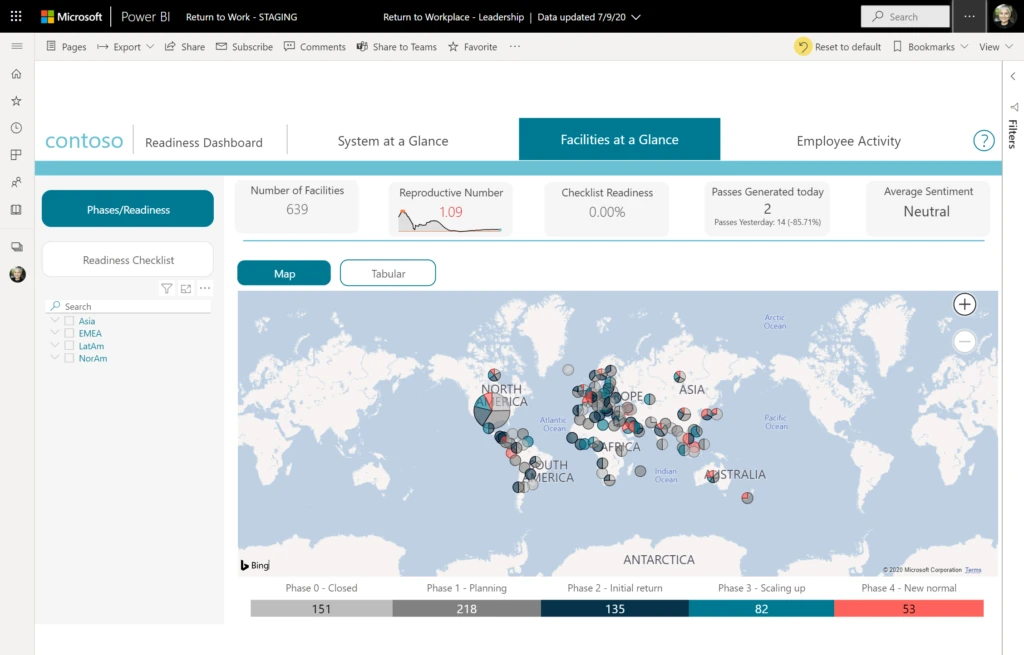Click the Microsoft app launcher waffle icon
The width and height of the screenshot is (1024, 655).
tap(16, 17)
